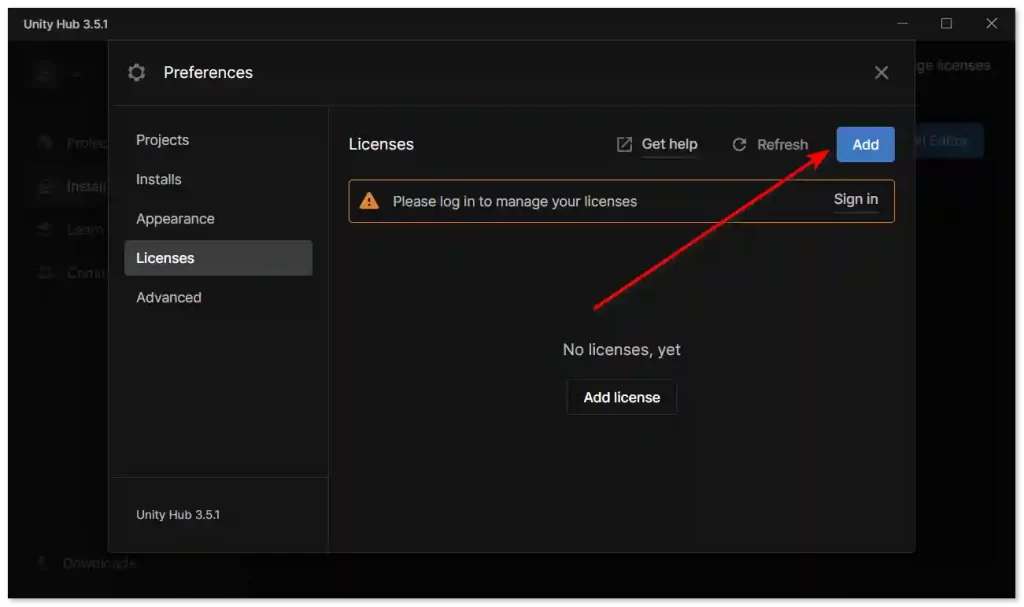The width and height of the screenshot is (1024, 607).
Task: Click the Add license button
Action: point(621,397)
